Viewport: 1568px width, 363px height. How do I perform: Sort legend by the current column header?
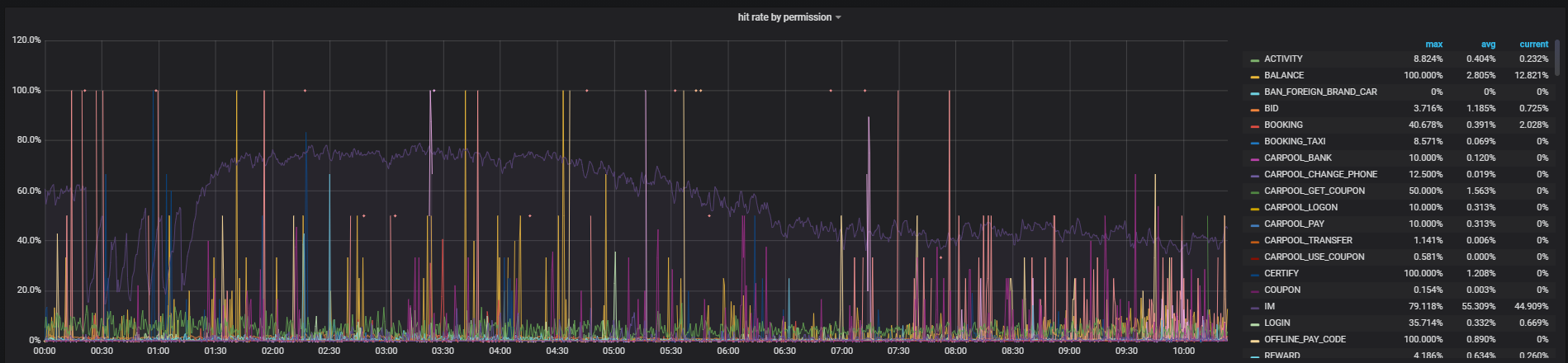[1533, 45]
